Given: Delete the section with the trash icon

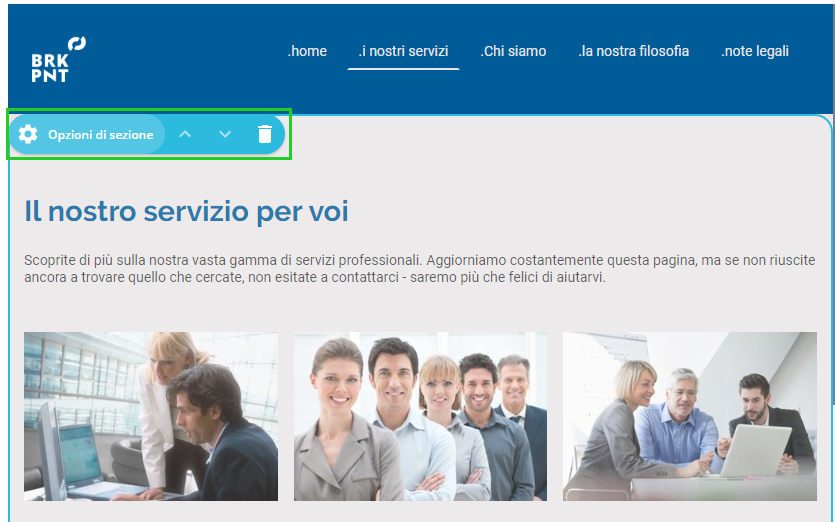Looking at the screenshot, I should click(265, 134).
